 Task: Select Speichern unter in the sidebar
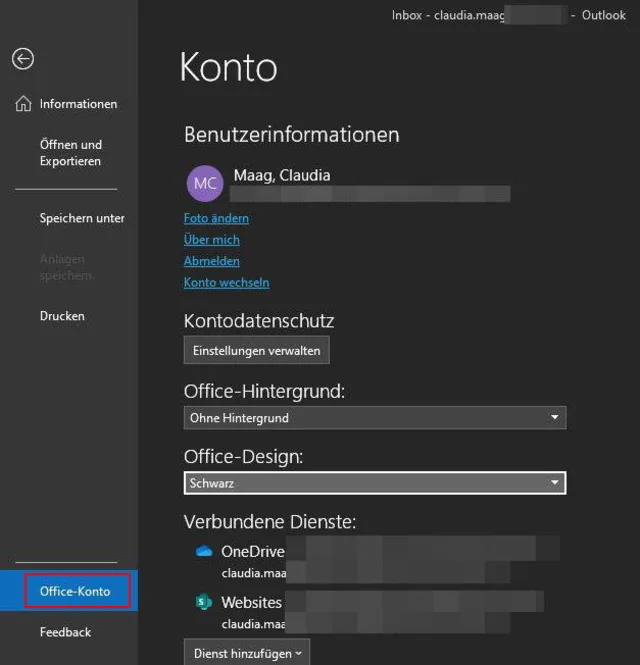pyautogui.click(x=81, y=218)
